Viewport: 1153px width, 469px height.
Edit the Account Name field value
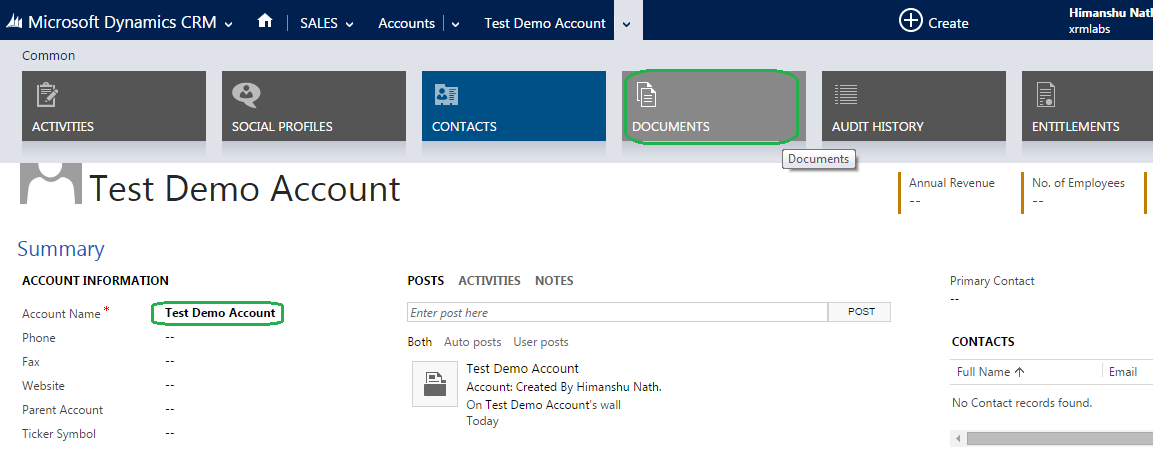[220, 313]
